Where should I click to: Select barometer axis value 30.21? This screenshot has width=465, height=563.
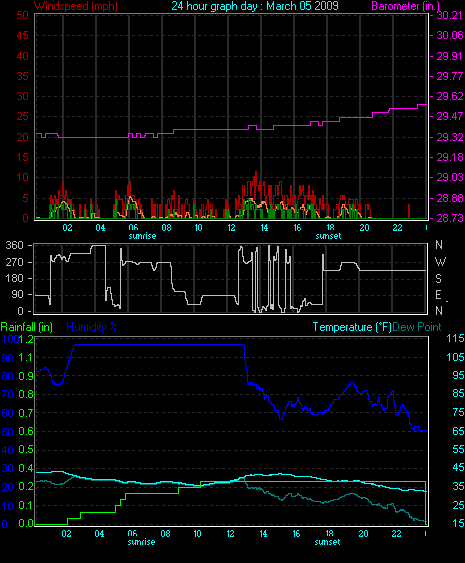pyautogui.click(x=449, y=15)
